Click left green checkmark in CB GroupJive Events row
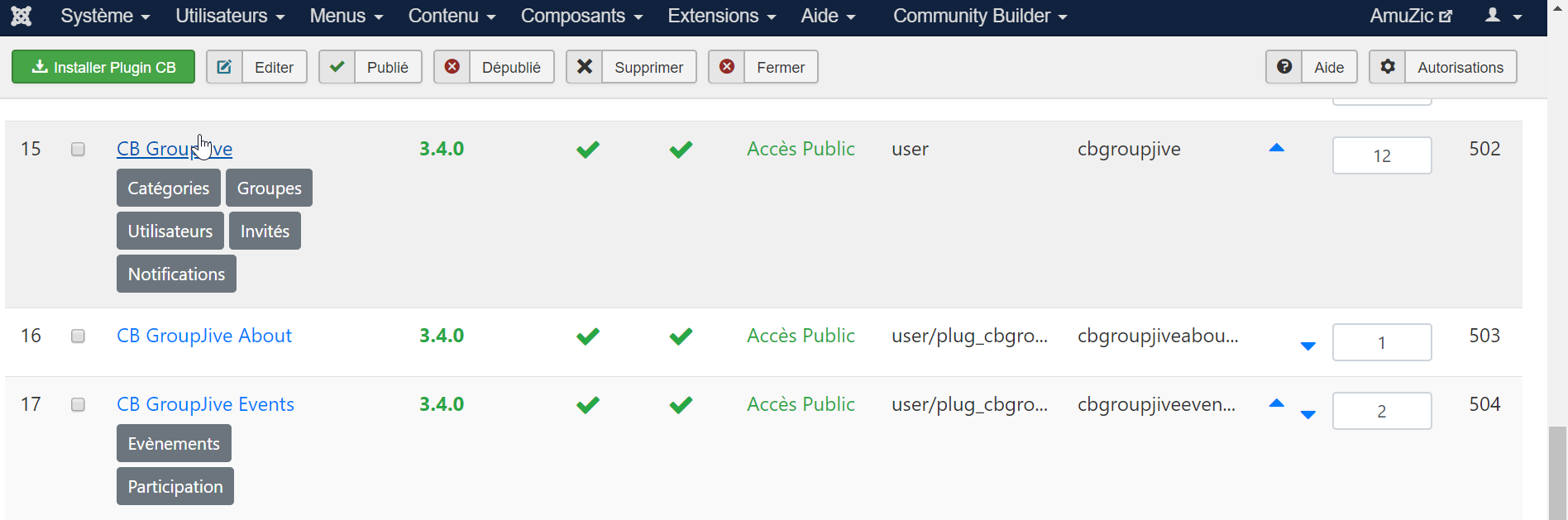Image resolution: width=1568 pixels, height=520 pixels. coord(588,405)
